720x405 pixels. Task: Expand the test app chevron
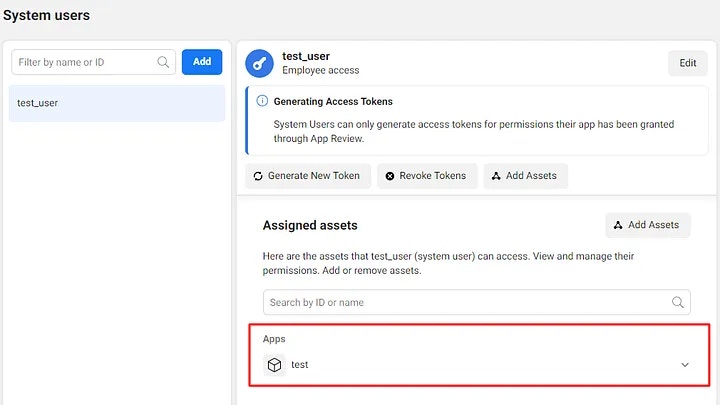[x=685, y=365]
